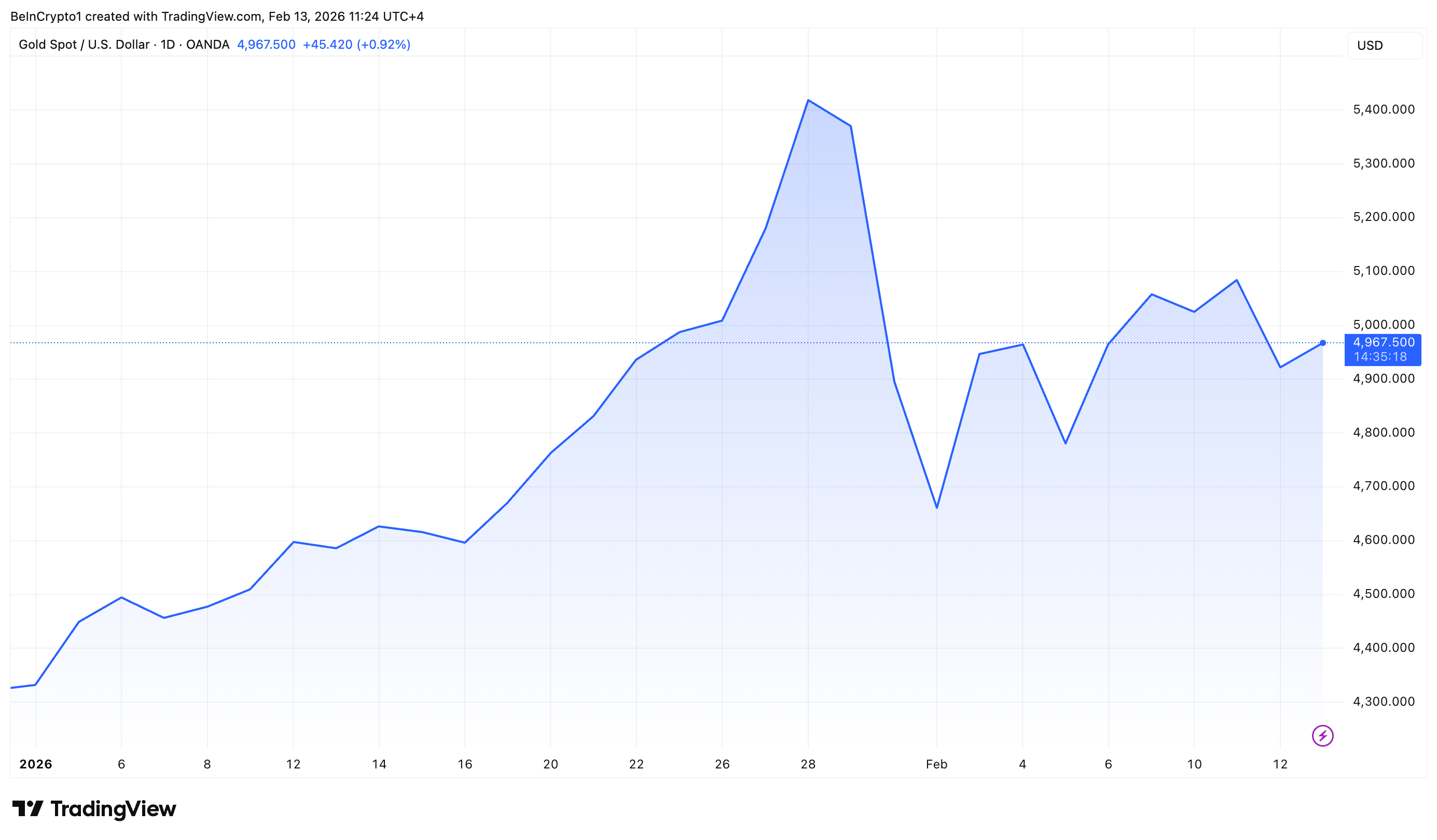Click the chart peak near January 28
The height and width of the screenshot is (840, 1437).
pyautogui.click(x=809, y=100)
